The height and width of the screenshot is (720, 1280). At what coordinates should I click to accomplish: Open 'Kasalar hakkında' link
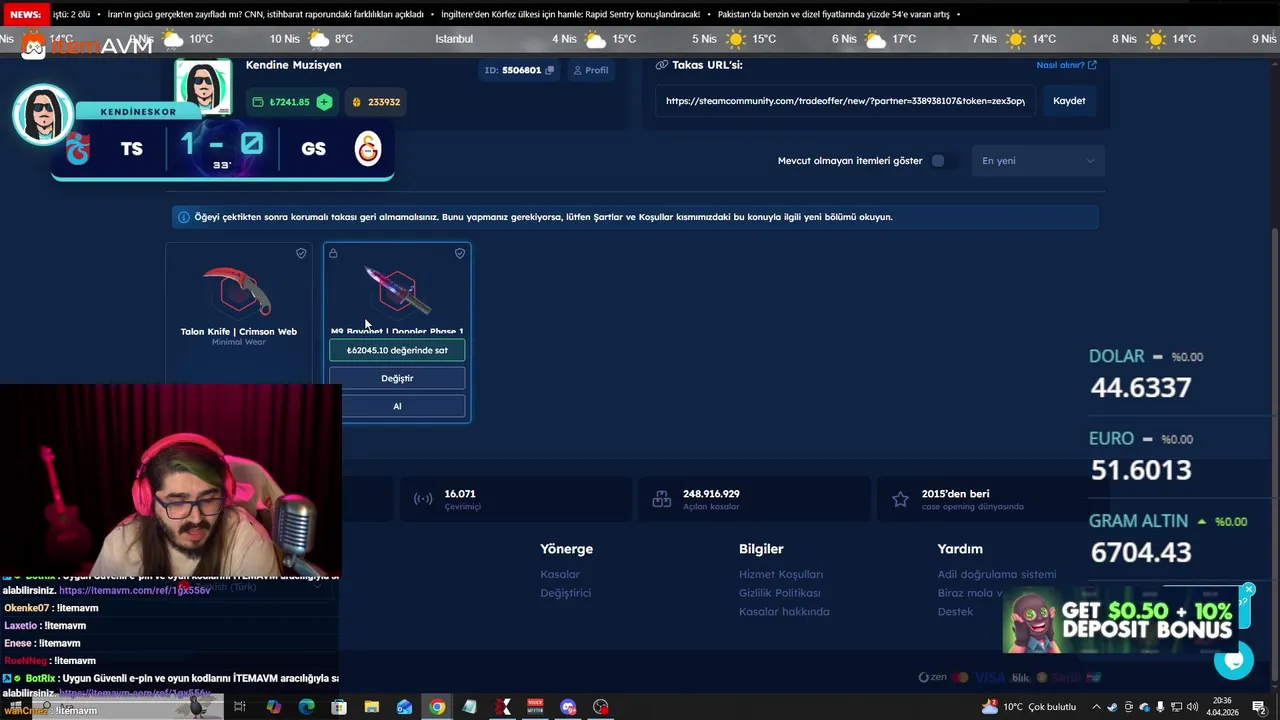click(784, 612)
